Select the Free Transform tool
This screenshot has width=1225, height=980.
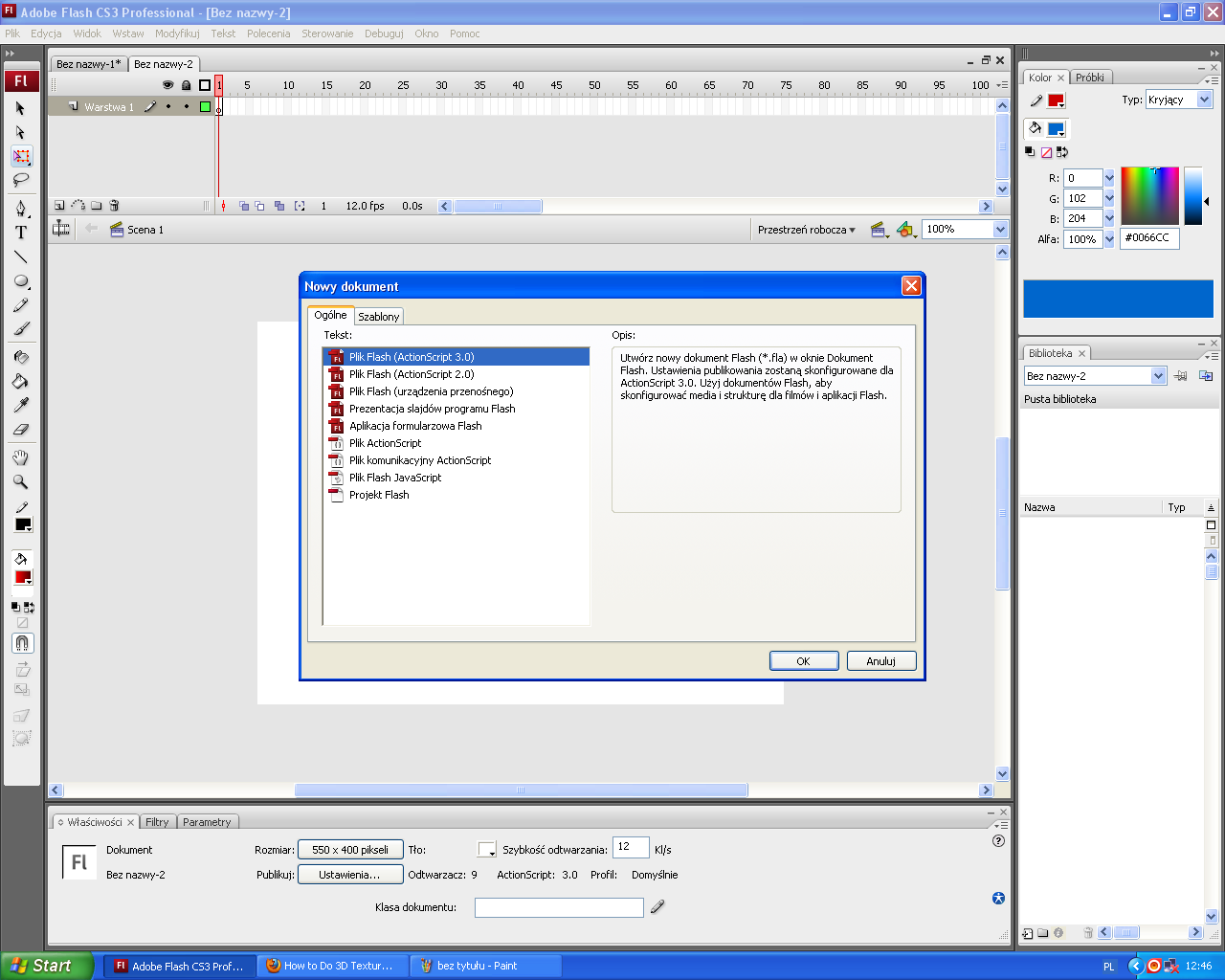tap(21, 156)
